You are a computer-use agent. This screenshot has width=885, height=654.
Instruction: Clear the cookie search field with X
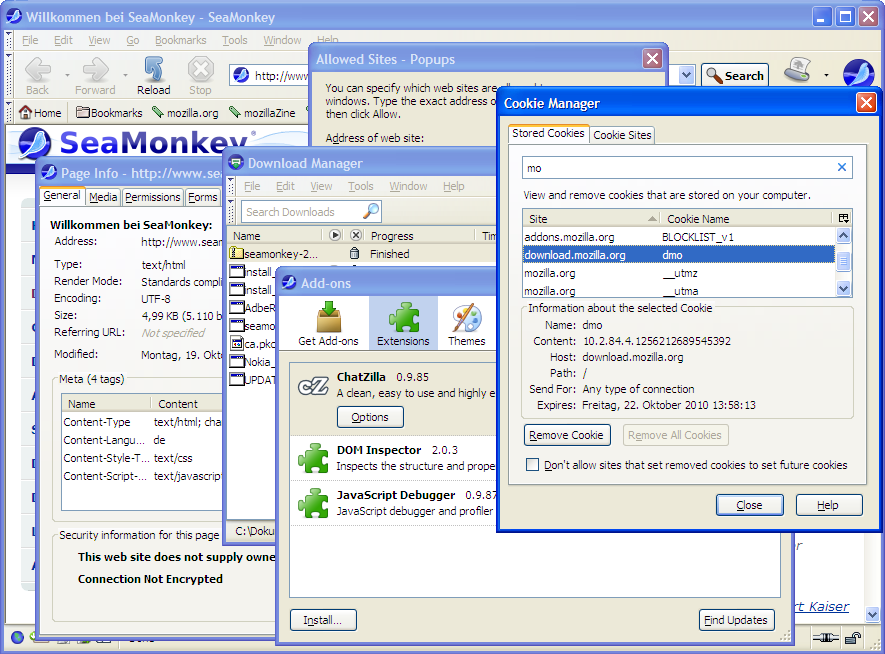click(842, 168)
